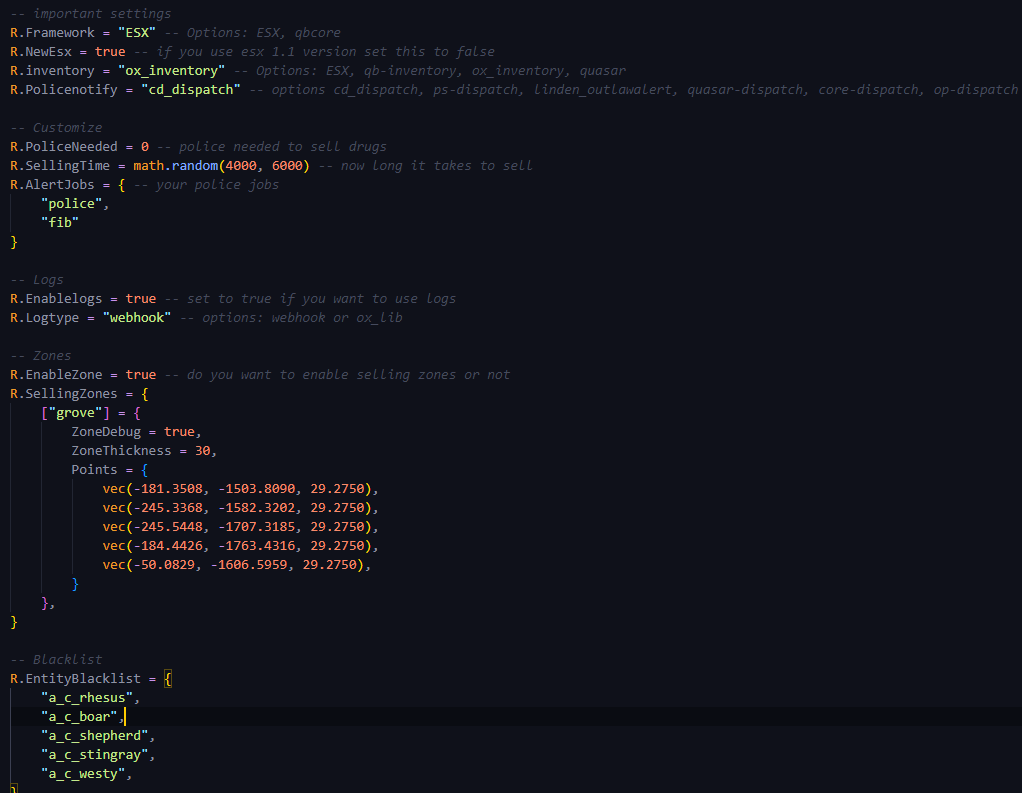Click the "a_c_westy" blacklist entry

pyautogui.click(x=83, y=773)
